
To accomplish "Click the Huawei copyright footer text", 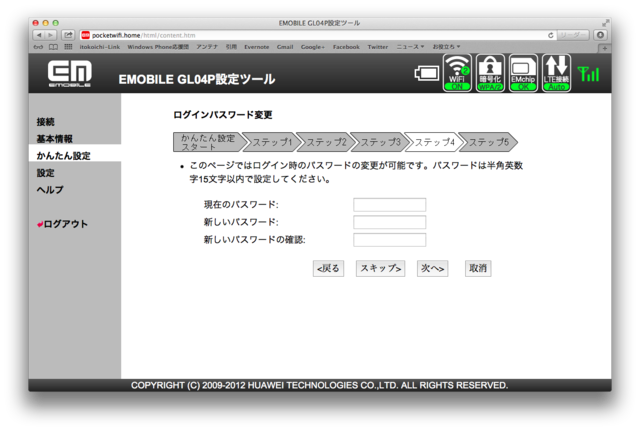I will pyautogui.click(x=320, y=385).
